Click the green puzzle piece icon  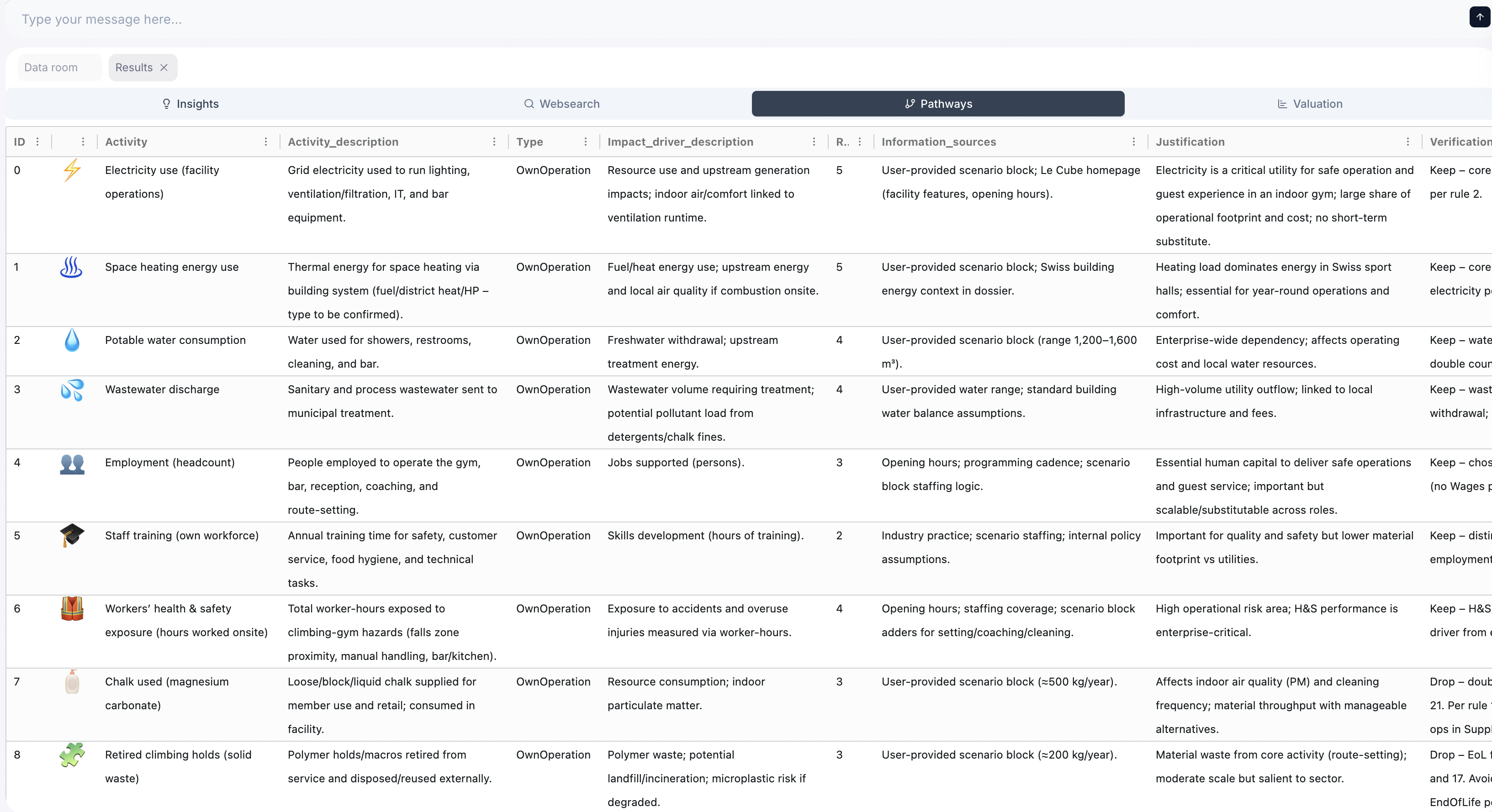[72, 754]
